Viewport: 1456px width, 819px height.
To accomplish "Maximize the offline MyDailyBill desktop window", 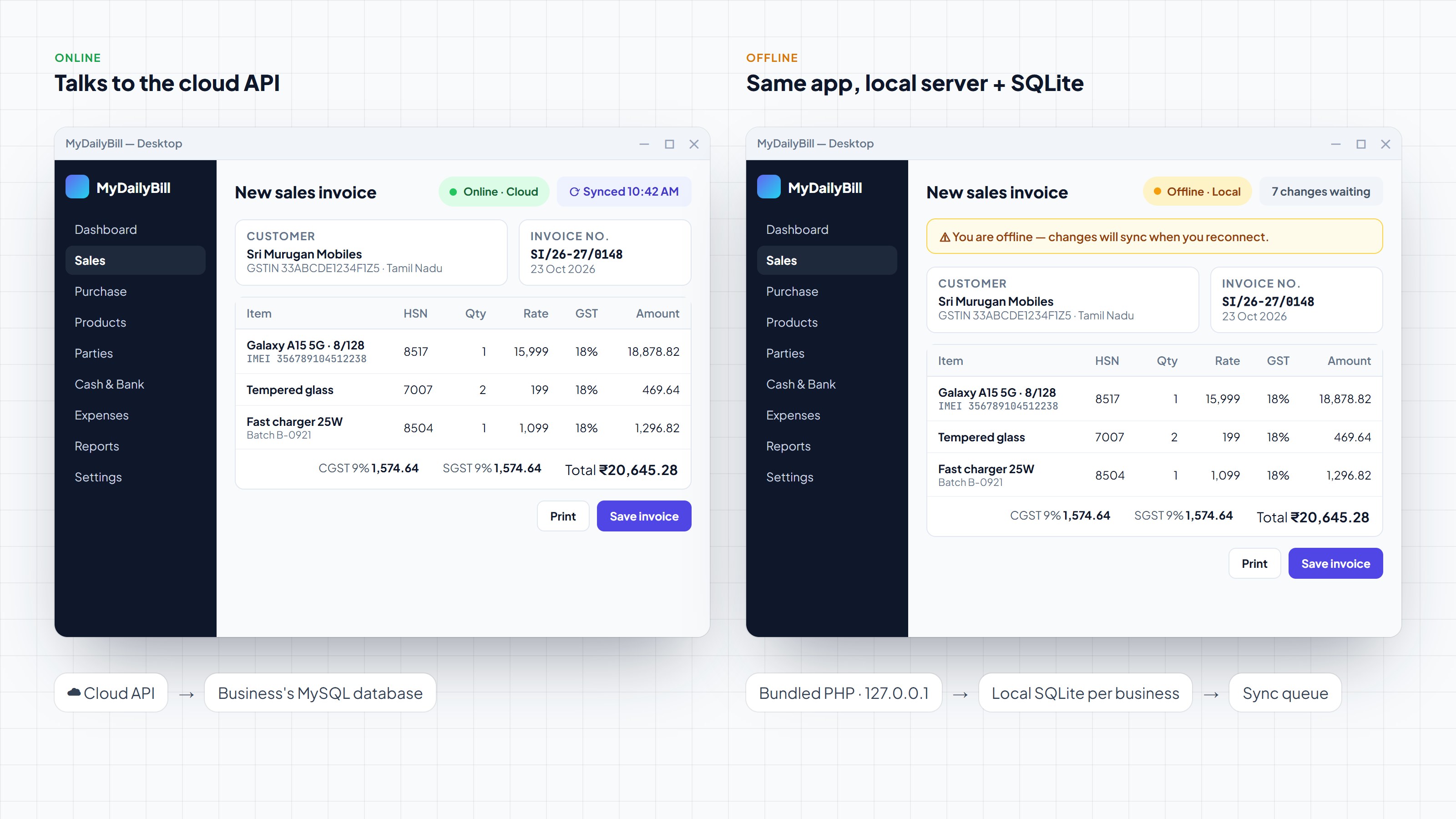I will [1361, 144].
